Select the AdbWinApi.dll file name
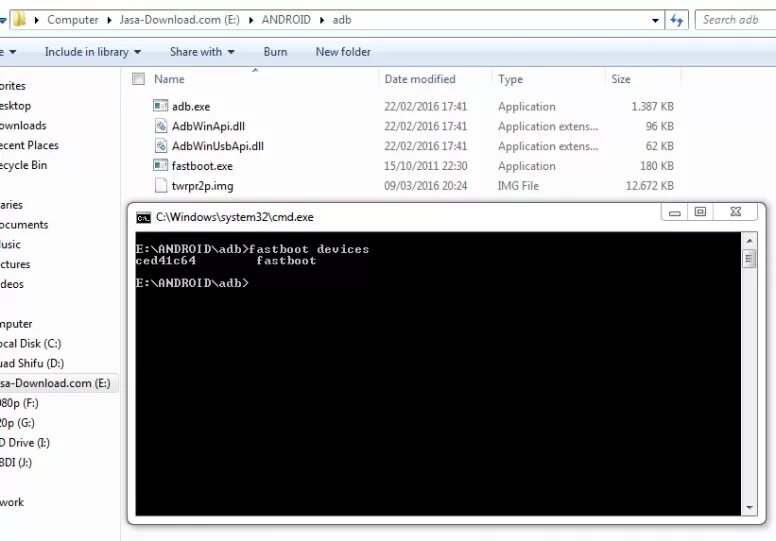Image resolution: width=776 pixels, height=541 pixels. pyautogui.click(x=208, y=126)
